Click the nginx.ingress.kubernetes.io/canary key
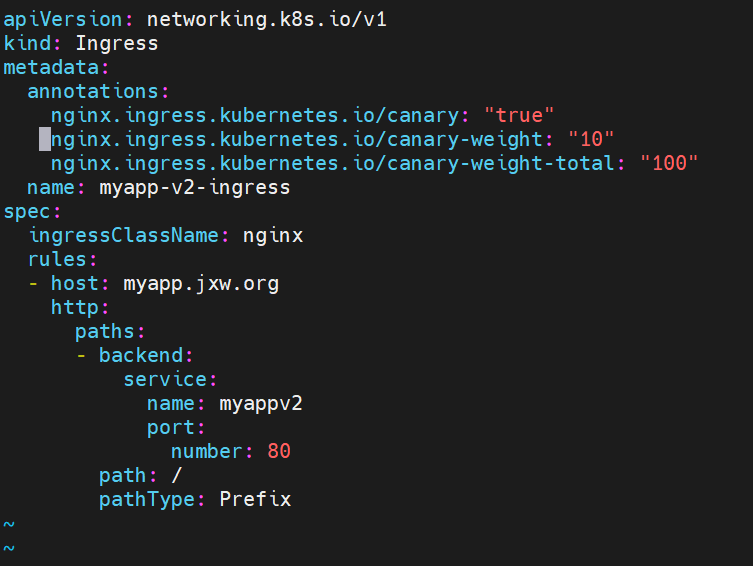The width and height of the screenshot is (753, 566). (255, 116)
